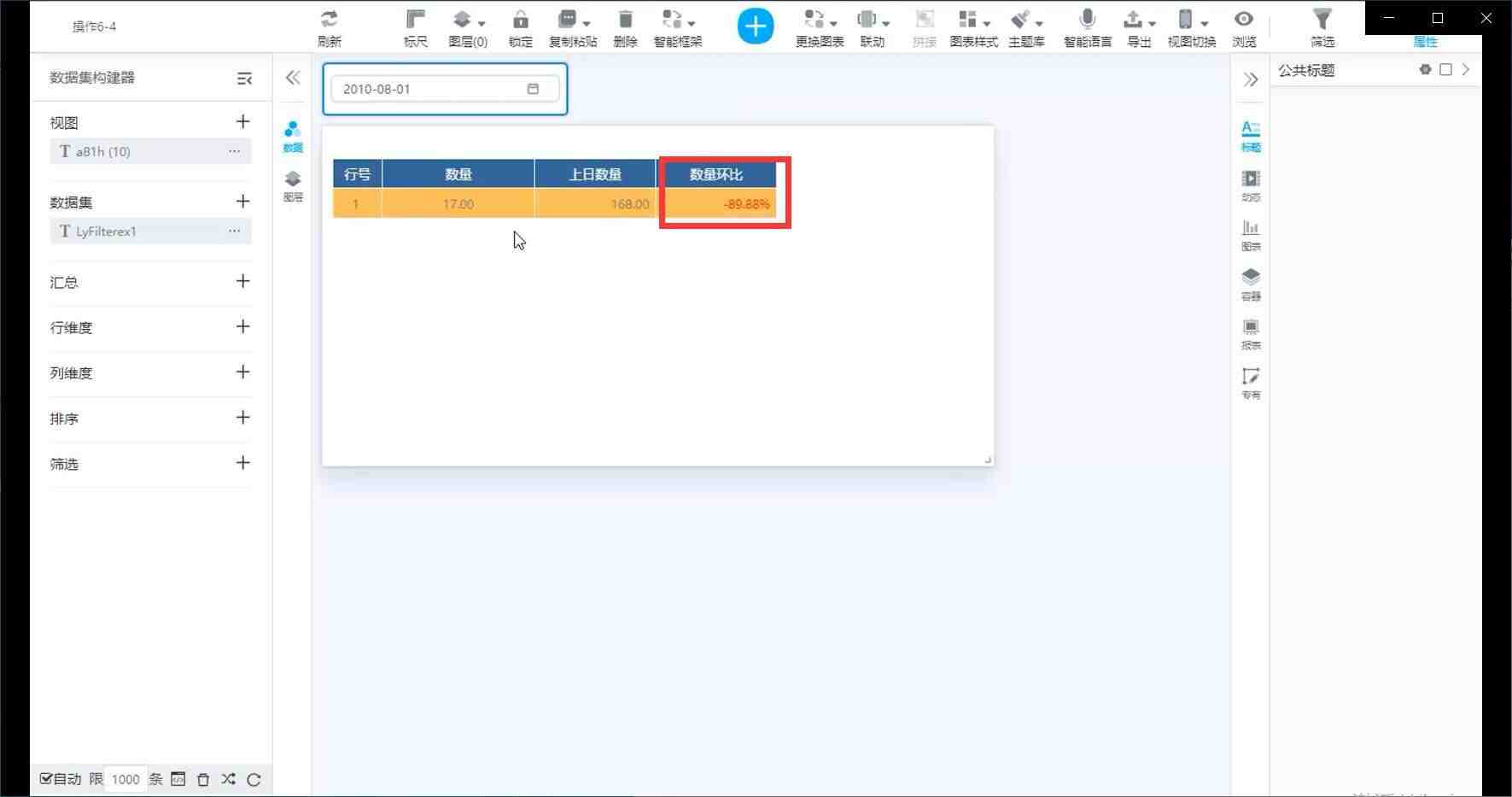Switch to the 图层 tab in side strip

293,186
